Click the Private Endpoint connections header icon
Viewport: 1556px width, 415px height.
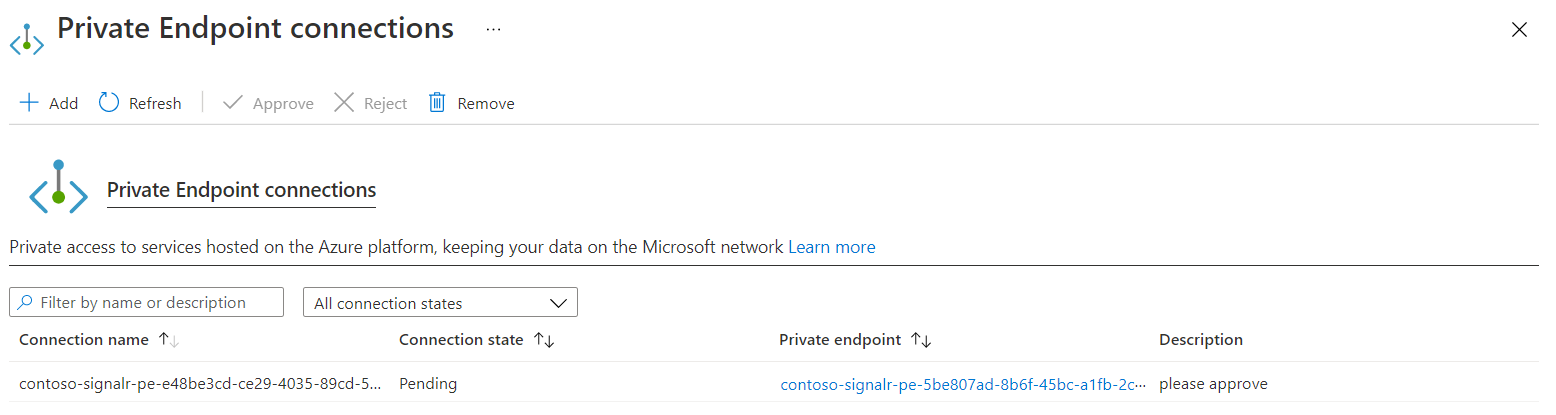coord(26,37)
